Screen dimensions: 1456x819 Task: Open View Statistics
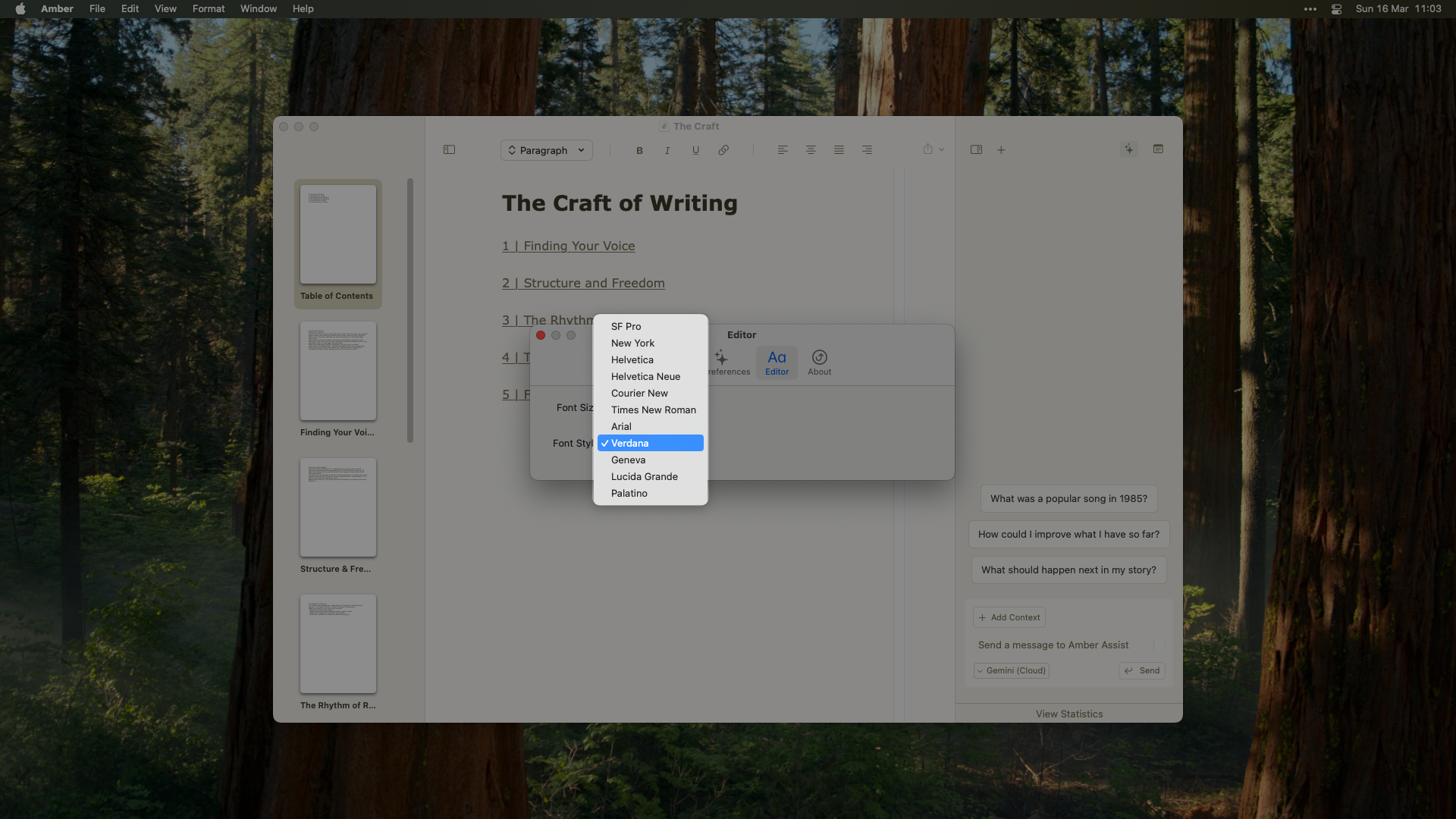(1068, 714)
